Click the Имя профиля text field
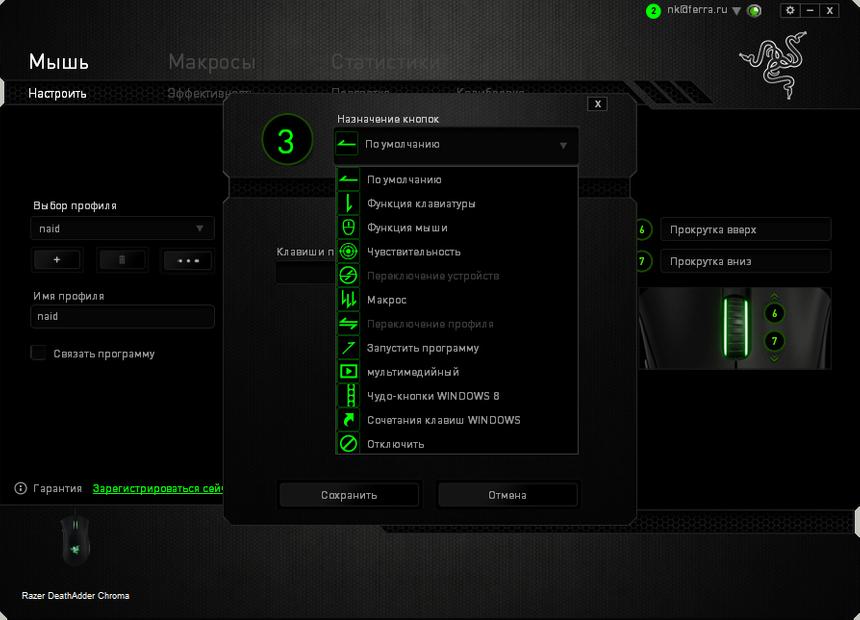Viewport: 860px width, 620px height. [122, 316]
